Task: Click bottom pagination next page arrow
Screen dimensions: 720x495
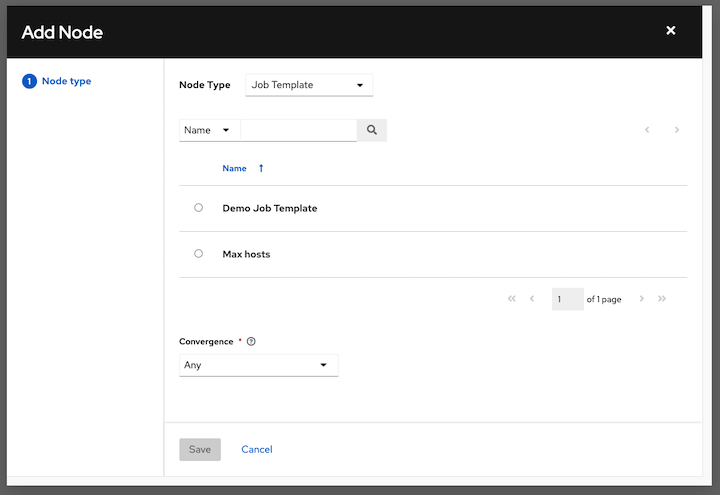Action: 641,299
